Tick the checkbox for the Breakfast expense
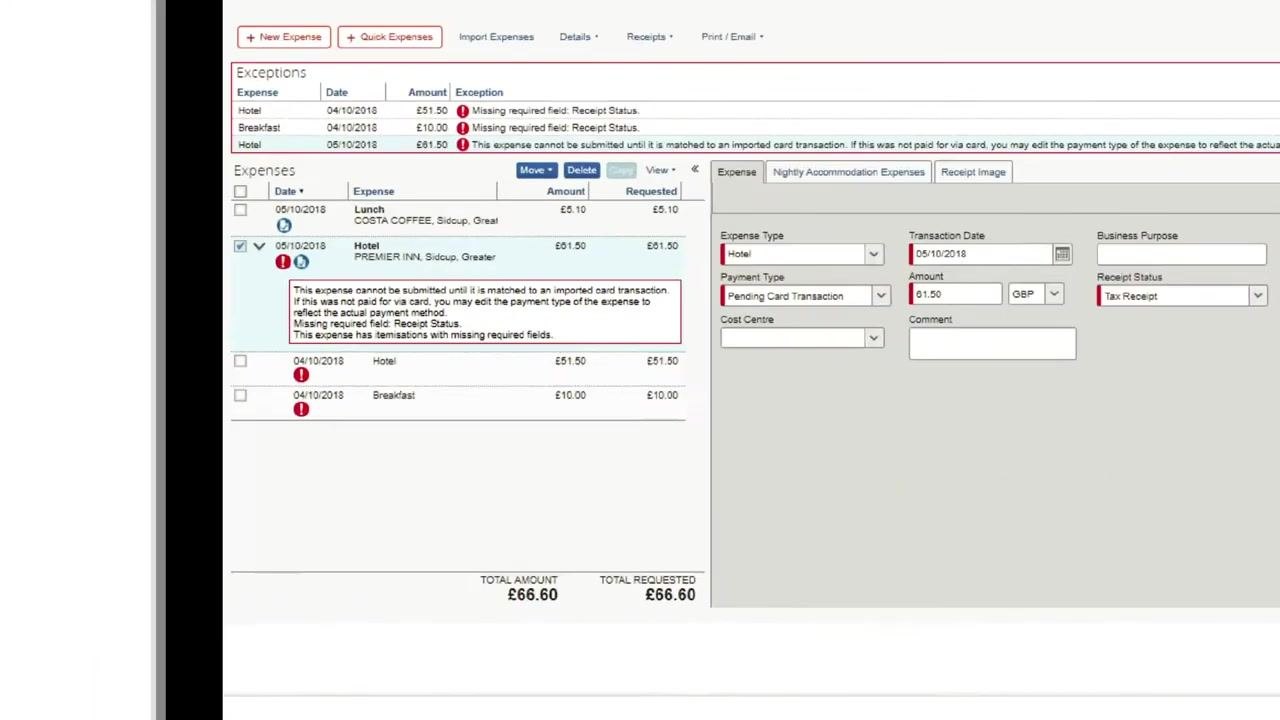The width and height of the screenshot is (1280, 720). click(240, 395)
